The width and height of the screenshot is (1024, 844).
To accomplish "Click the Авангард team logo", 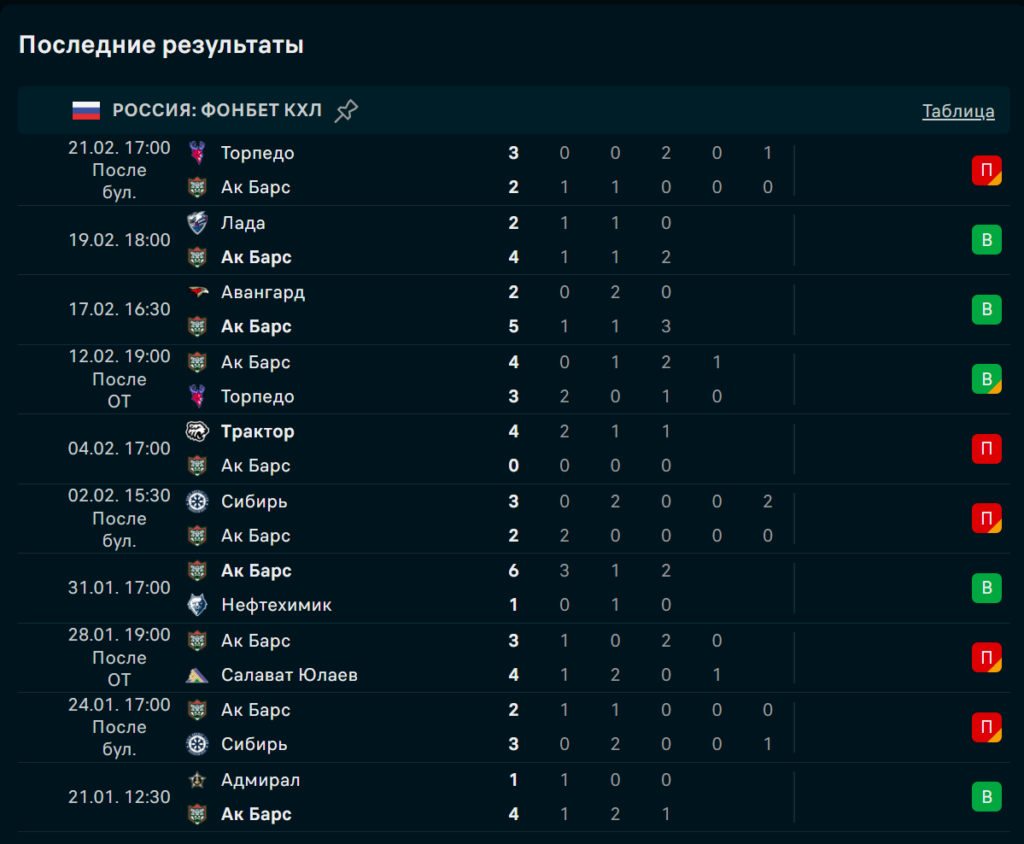I will (x=197, y=292).
